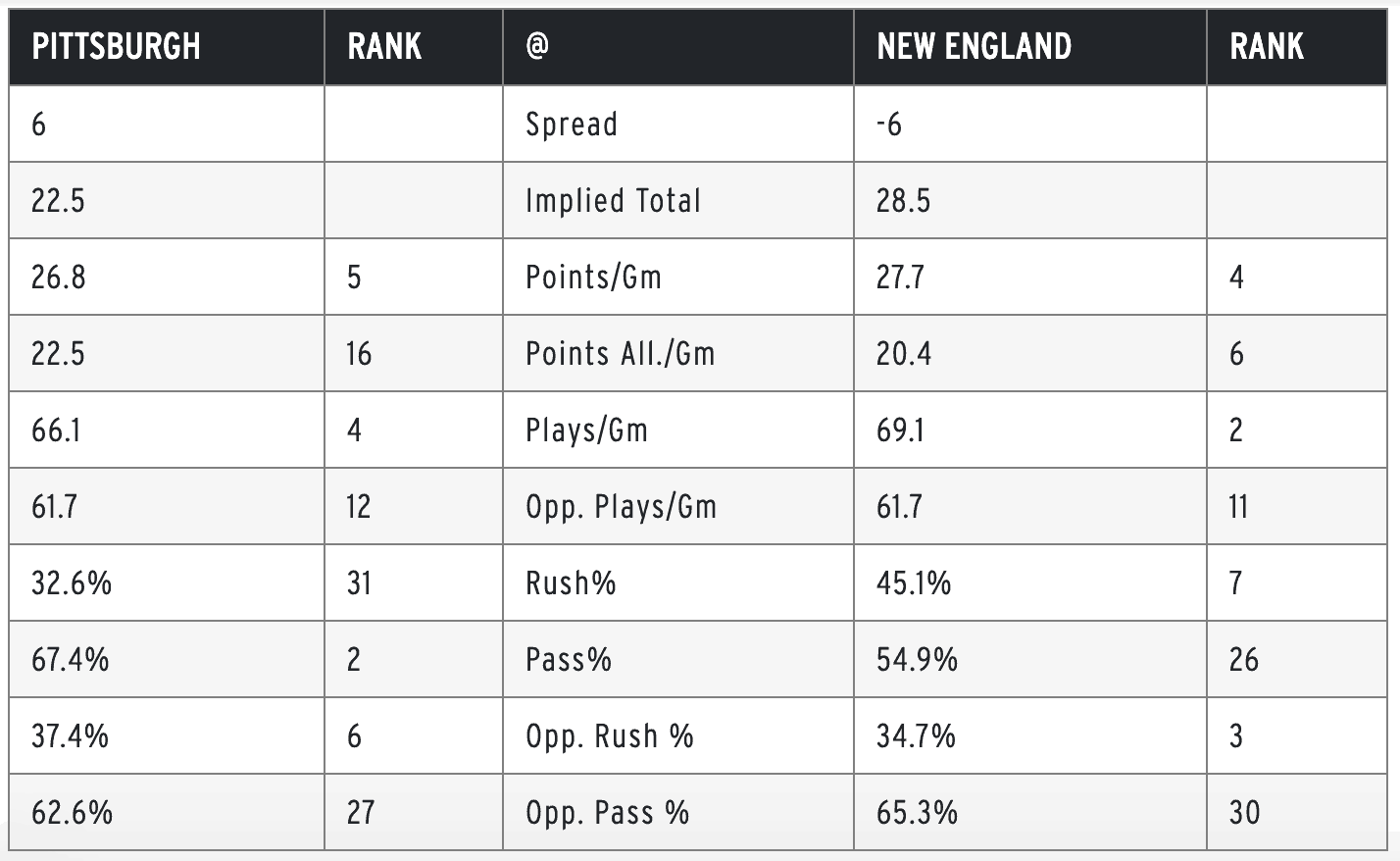
Task: Click the PITTSBURGH column header
Action: tap(116, 46)
